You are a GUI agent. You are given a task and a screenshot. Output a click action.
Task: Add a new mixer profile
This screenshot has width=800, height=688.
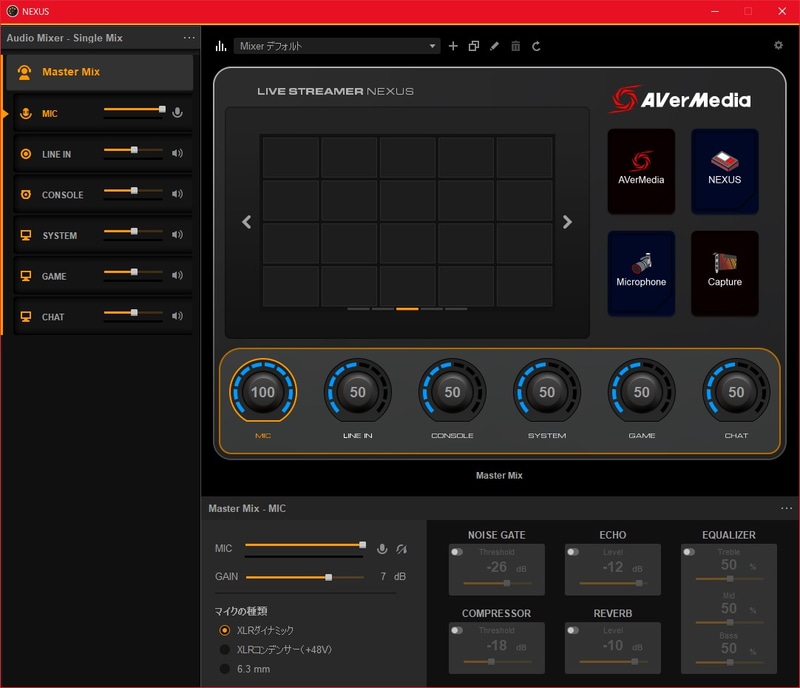[452, 45]
